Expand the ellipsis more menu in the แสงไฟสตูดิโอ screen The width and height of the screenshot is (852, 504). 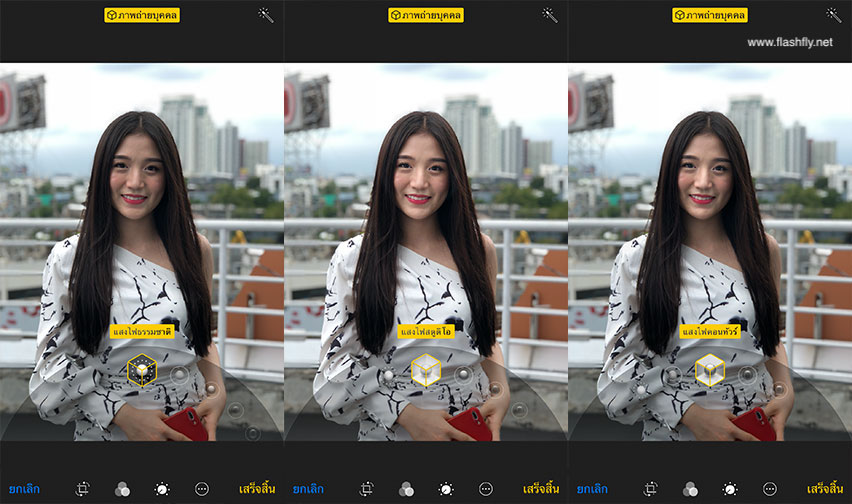pos(486,489)
